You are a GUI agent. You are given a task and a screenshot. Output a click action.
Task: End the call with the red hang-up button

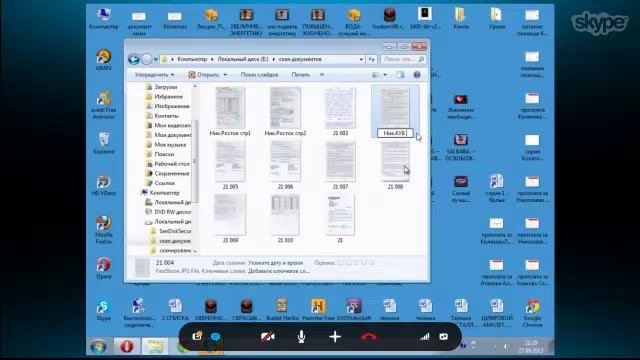(x=369, y=337)
